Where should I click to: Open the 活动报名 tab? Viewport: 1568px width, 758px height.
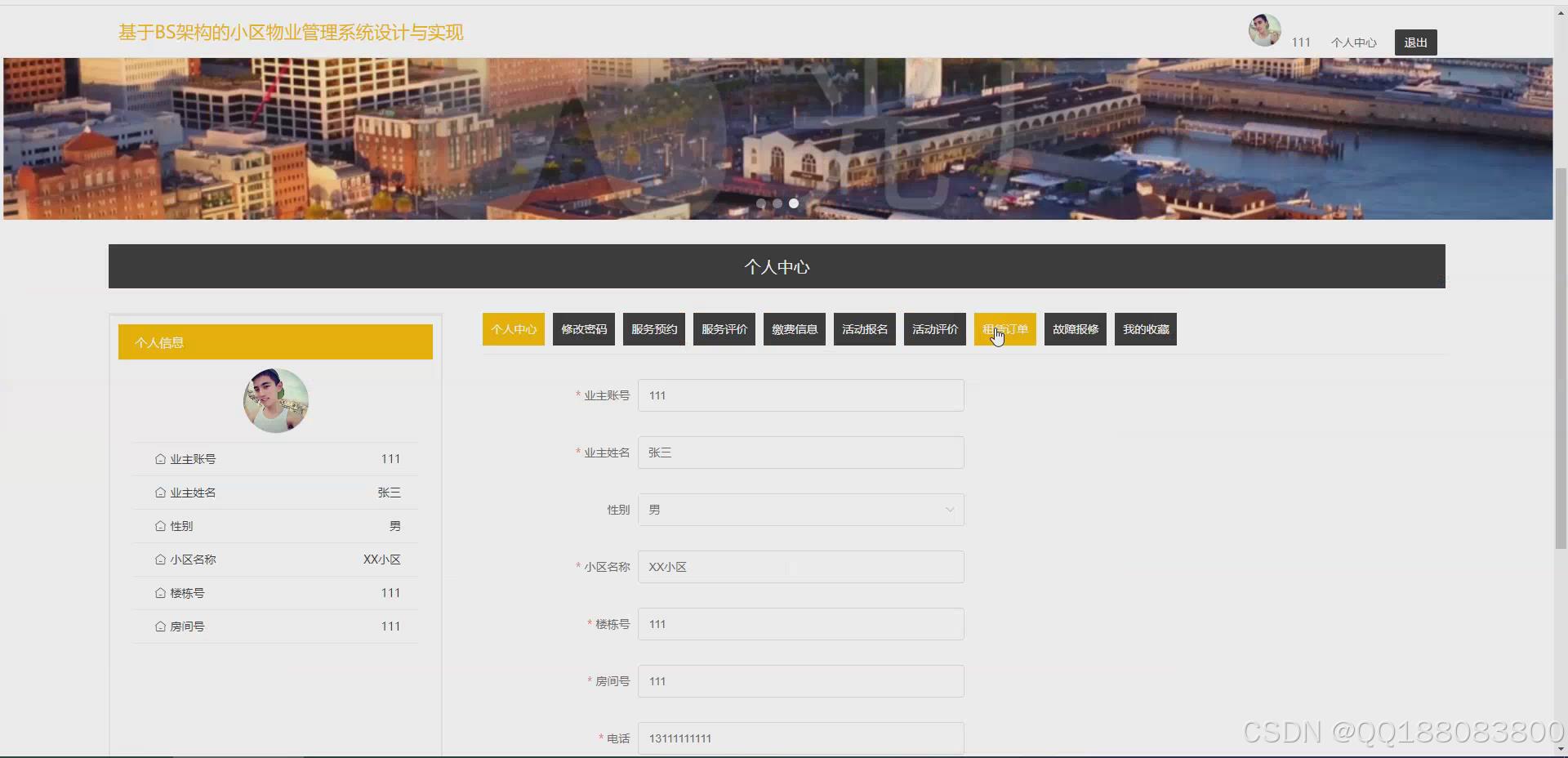864,329
